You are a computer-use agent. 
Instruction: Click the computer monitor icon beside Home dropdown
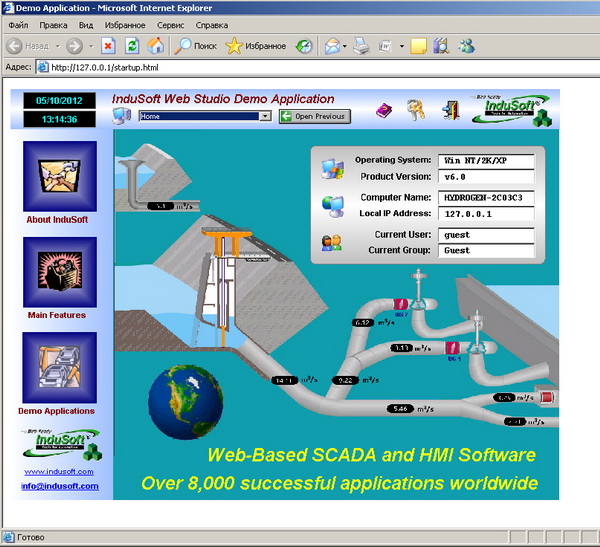122,116
